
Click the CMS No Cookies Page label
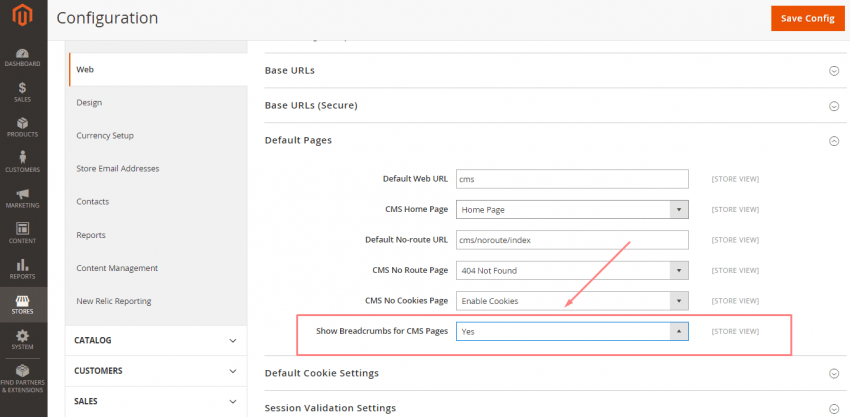[407, 300]
